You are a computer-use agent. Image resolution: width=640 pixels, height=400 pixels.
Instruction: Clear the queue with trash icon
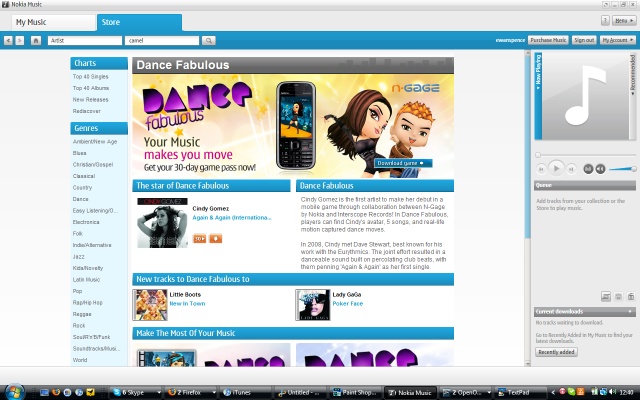tap(631, 297)
